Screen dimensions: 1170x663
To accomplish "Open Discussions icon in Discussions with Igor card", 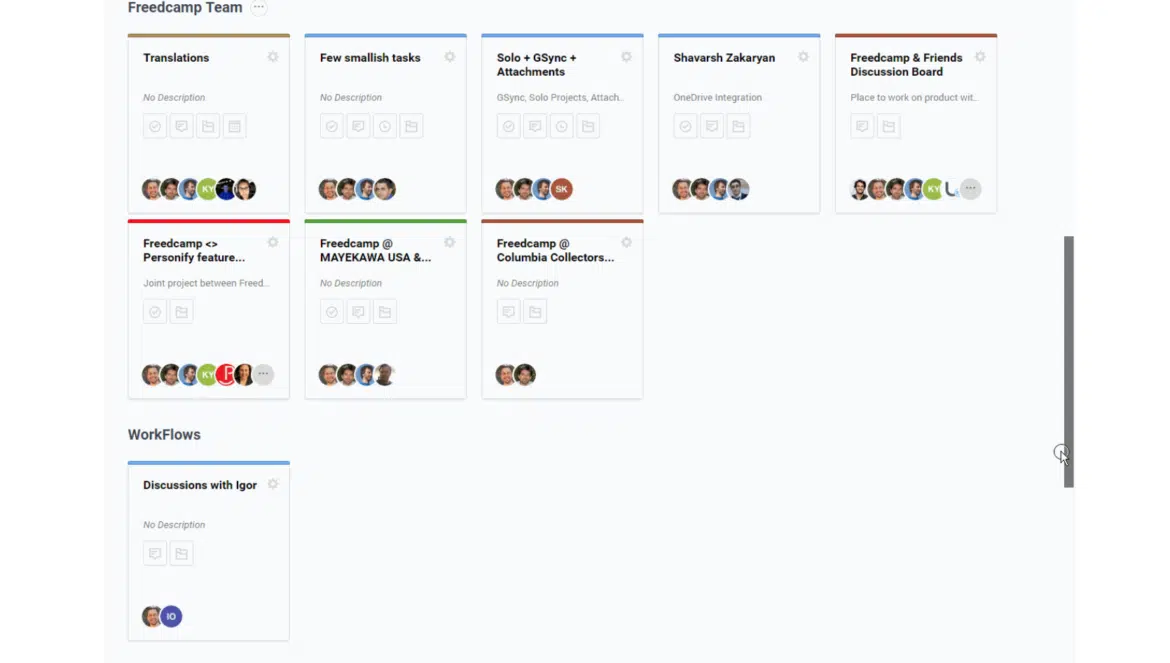I will click(x=155, y=554).
